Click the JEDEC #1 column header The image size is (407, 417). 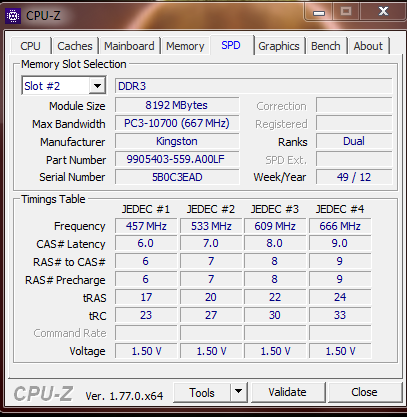(146, 209)
